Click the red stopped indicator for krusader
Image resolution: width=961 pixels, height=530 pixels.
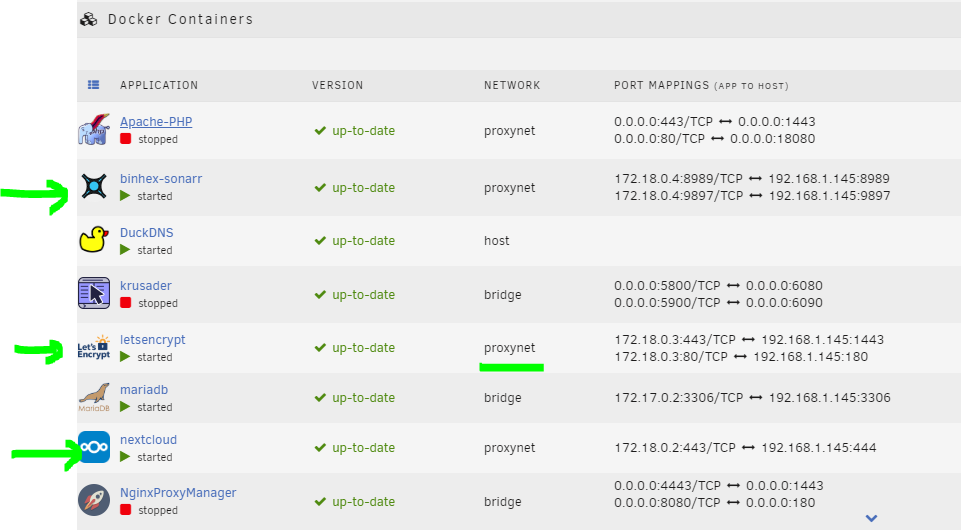pyautogui.click(x=126, y=303)
